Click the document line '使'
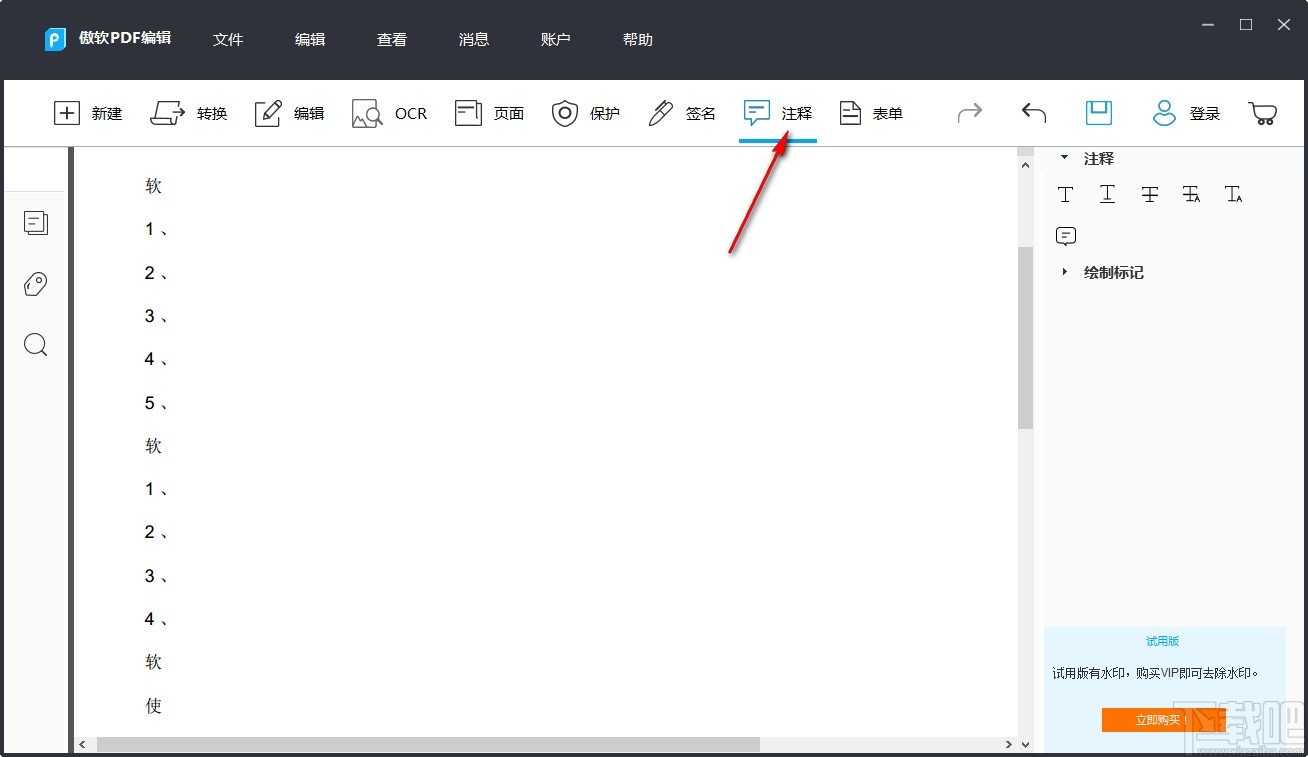The height and width of the screenshot is (757, 1308). point(154,706)
